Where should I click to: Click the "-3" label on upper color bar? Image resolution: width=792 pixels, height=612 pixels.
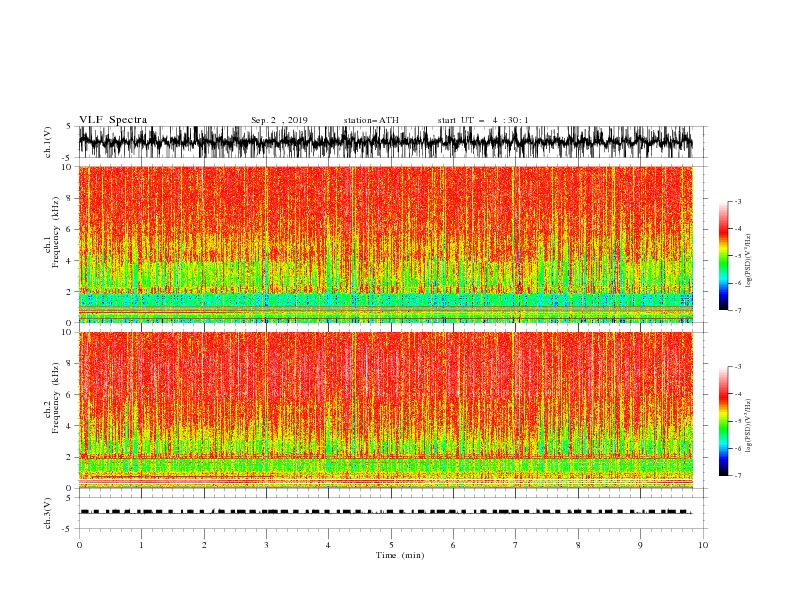coord(737,201)
